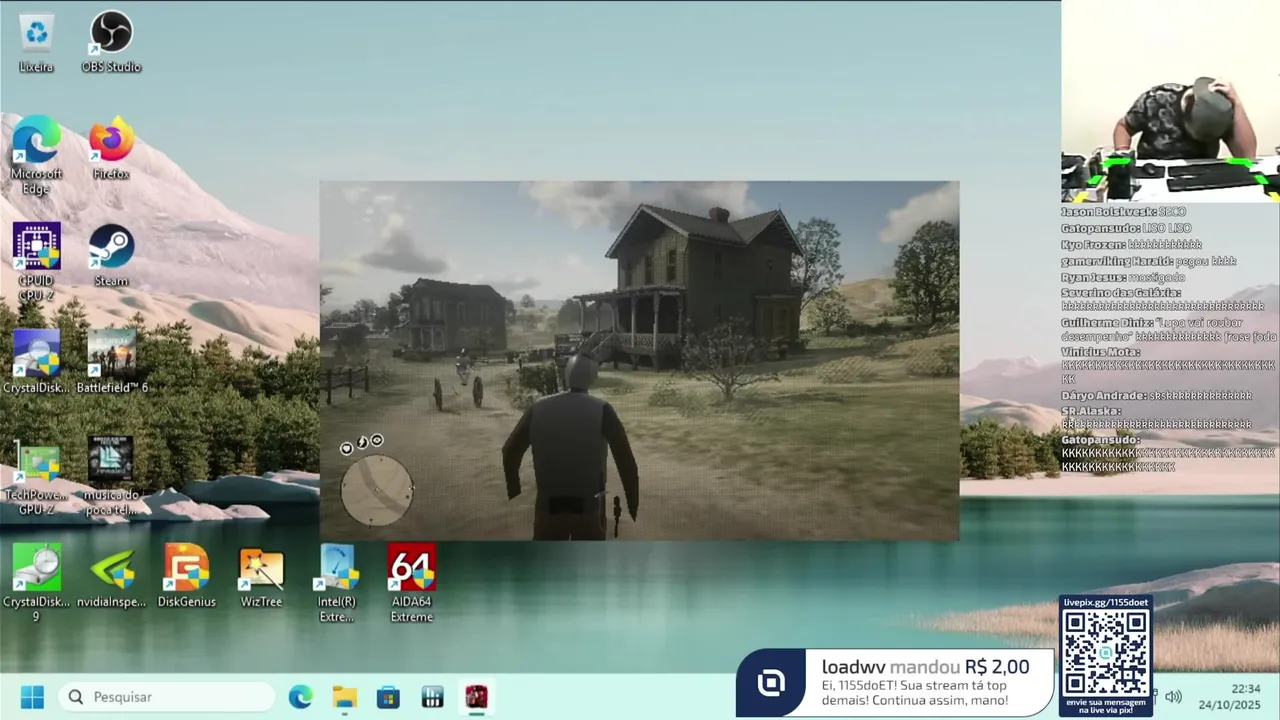Launch CrystalDiskMark 9 shortcut
1280x720 pixels.
click(36, 583)
